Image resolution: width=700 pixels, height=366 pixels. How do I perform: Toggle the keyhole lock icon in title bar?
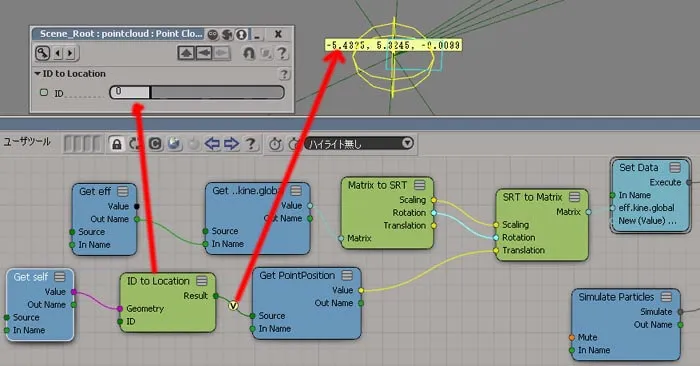242,34
